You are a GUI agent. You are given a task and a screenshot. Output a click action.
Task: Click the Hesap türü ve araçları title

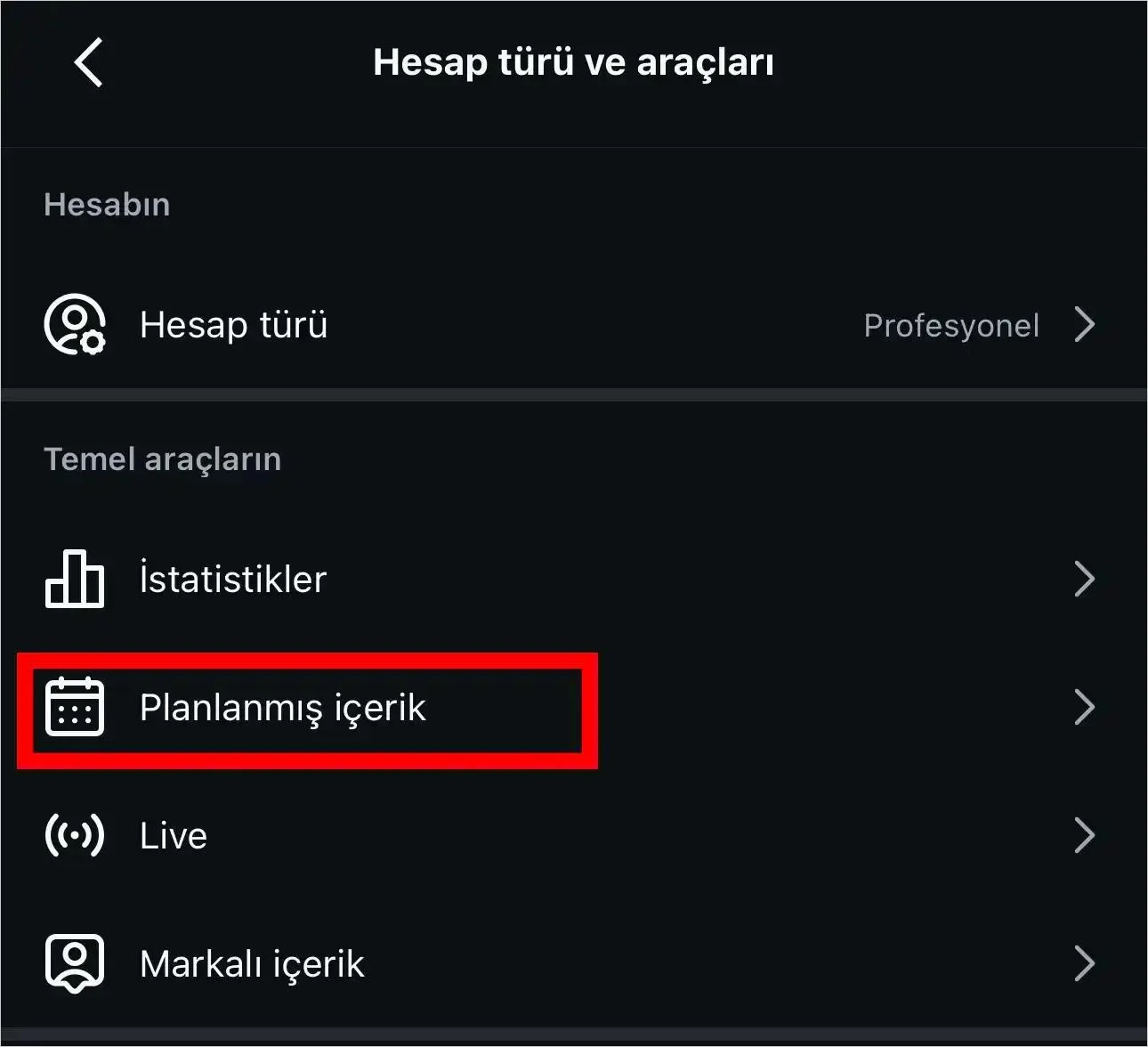[x=574, y=61]
